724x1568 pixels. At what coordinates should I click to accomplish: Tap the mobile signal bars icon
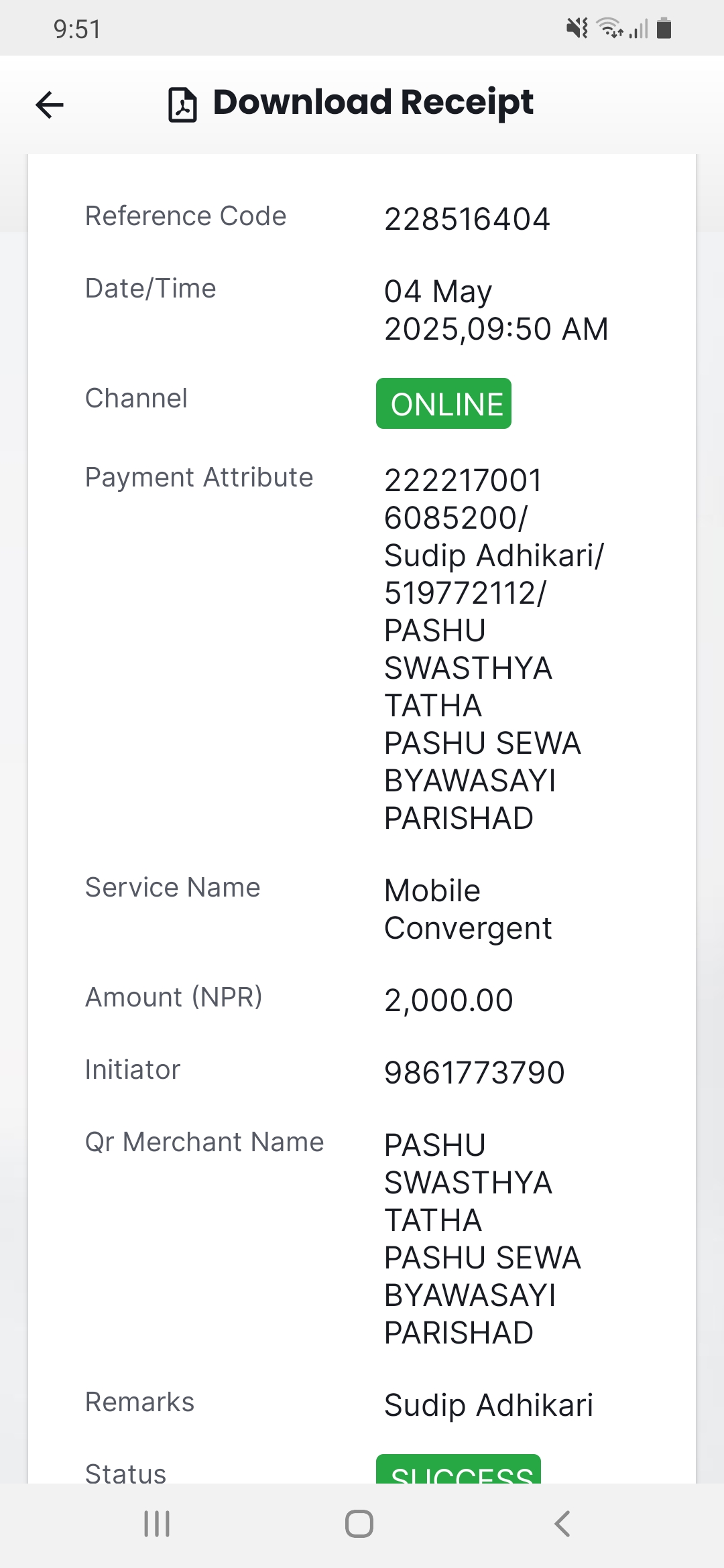click(639, 29)
